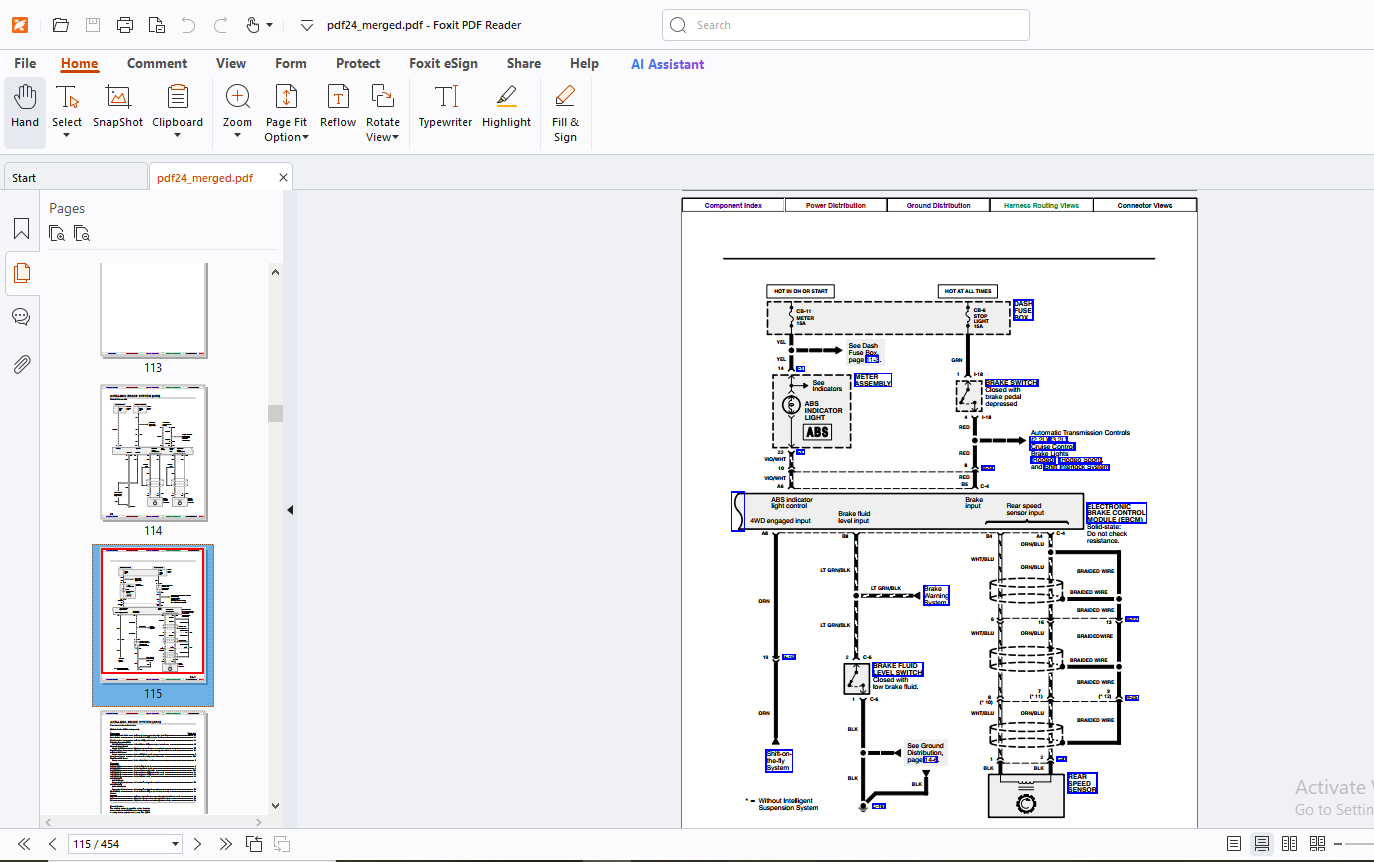Image resolution: width=1374 pixels, height=862 pixels.
Task: Click the Component Index link
Action: pyautogui.click(x=733, y=205)
